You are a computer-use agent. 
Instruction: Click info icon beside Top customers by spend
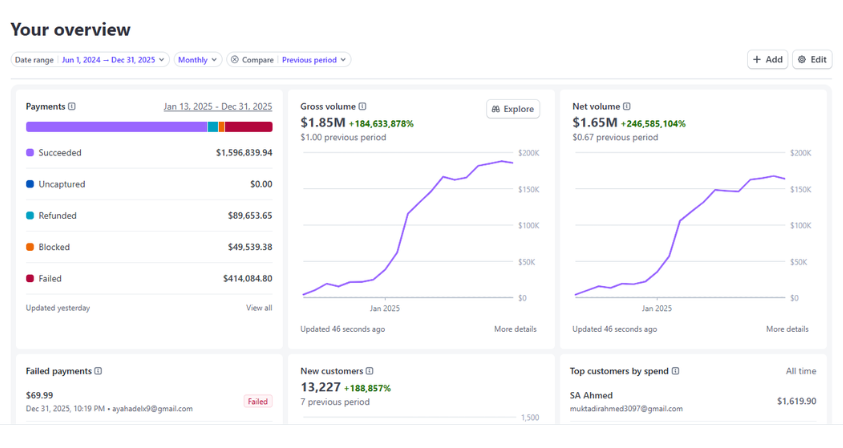tap(676, 371)
